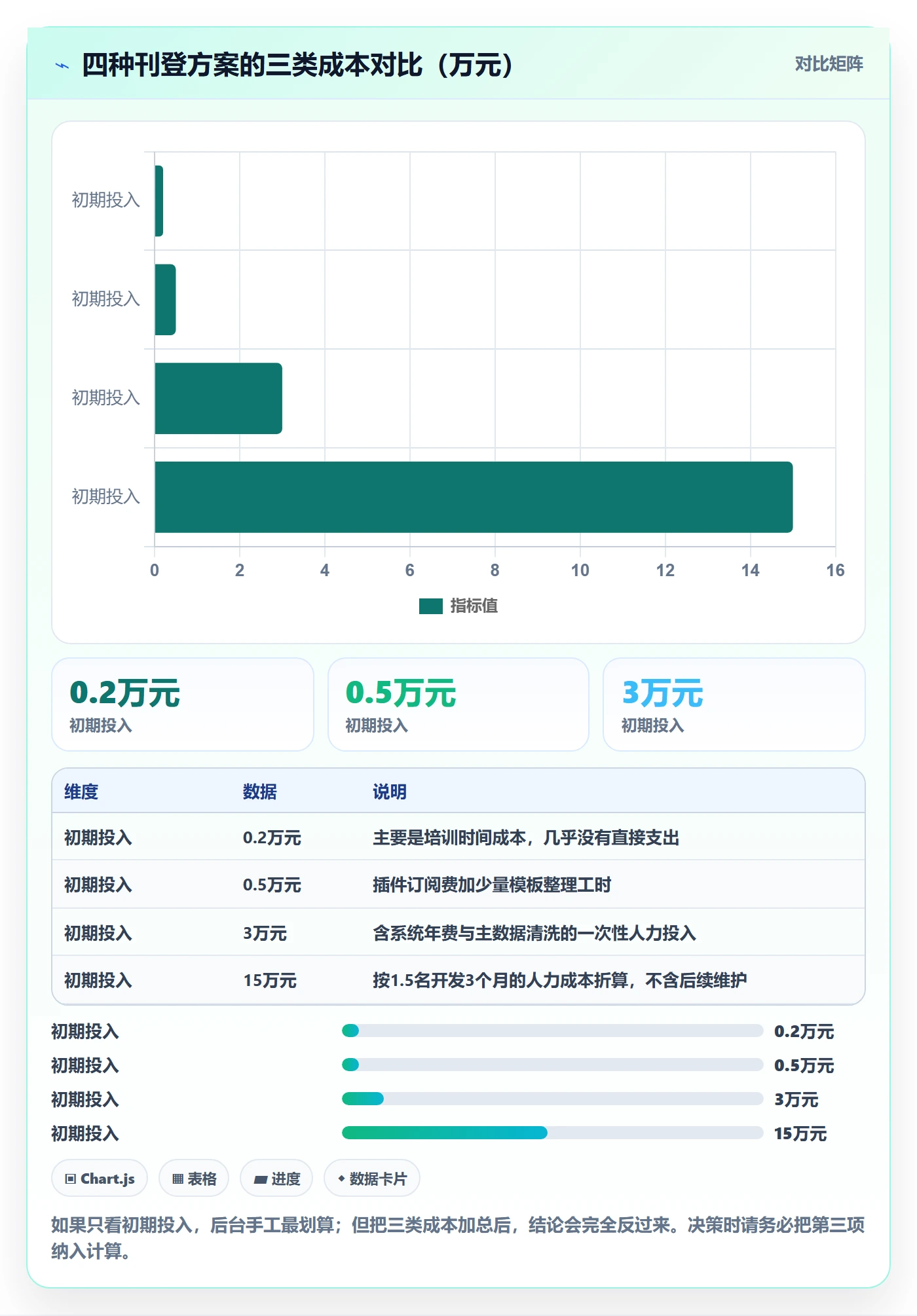Open the 0.2万元 summary card
The image size is (917, 1316).
[183, 704]
